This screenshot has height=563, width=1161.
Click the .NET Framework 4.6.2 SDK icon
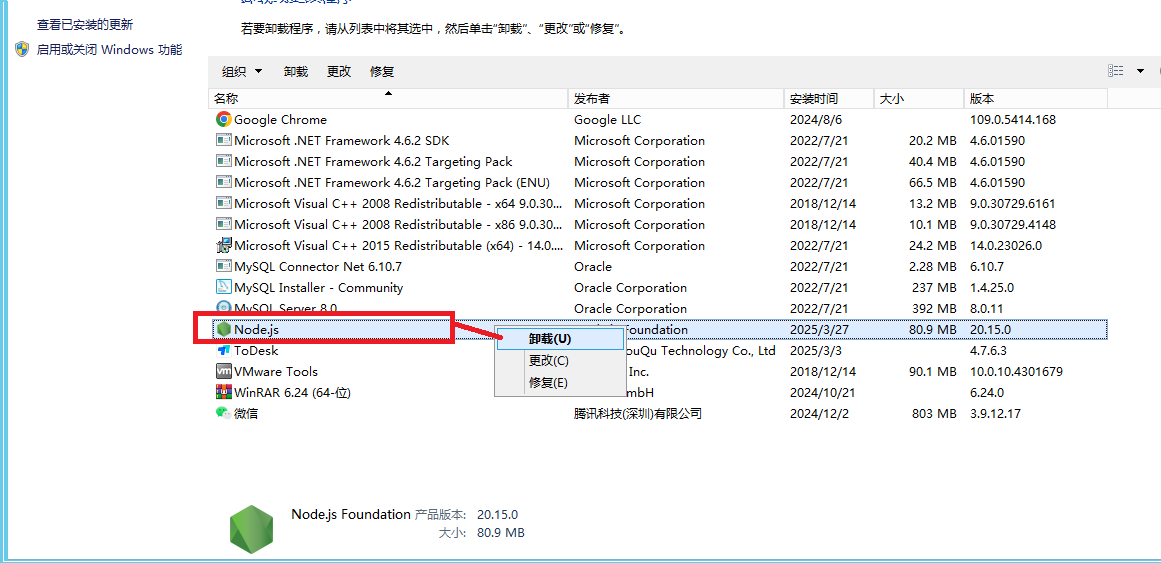pos(224,140)
